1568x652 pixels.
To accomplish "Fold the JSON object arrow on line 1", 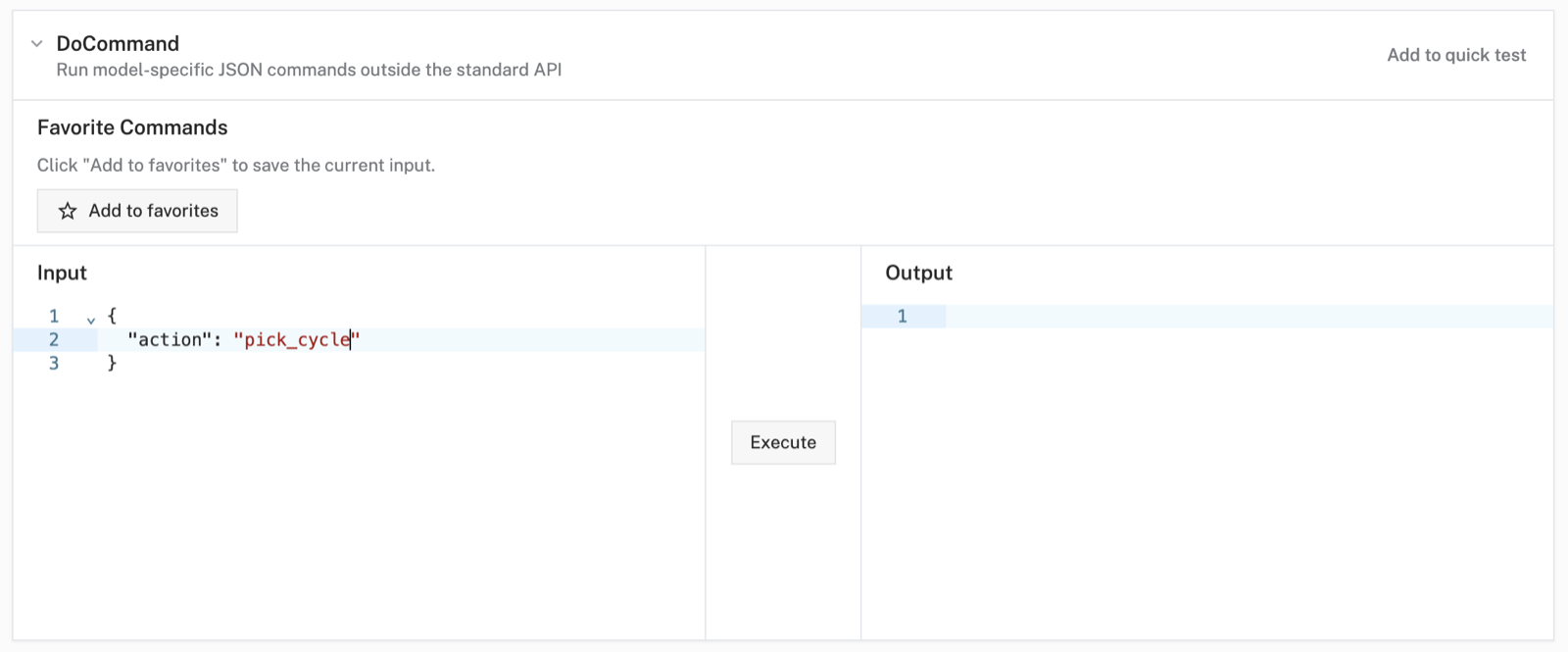I will coord(91,320).
